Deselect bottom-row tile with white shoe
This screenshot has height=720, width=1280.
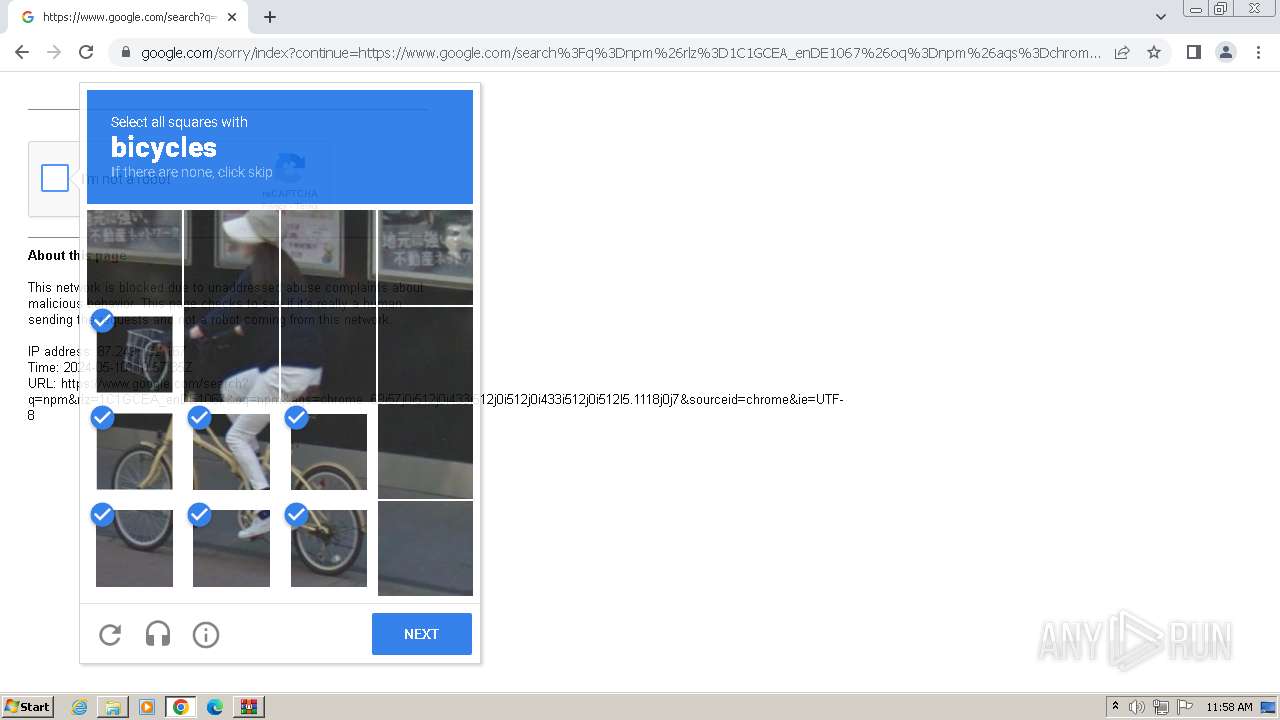(231, 548)
